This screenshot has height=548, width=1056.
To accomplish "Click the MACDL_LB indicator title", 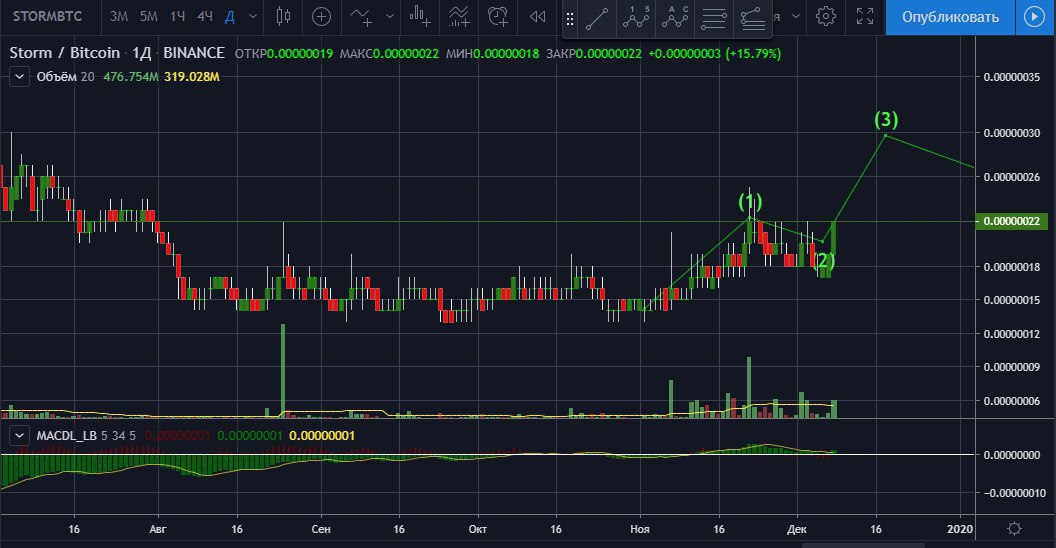I will (66, 436).
